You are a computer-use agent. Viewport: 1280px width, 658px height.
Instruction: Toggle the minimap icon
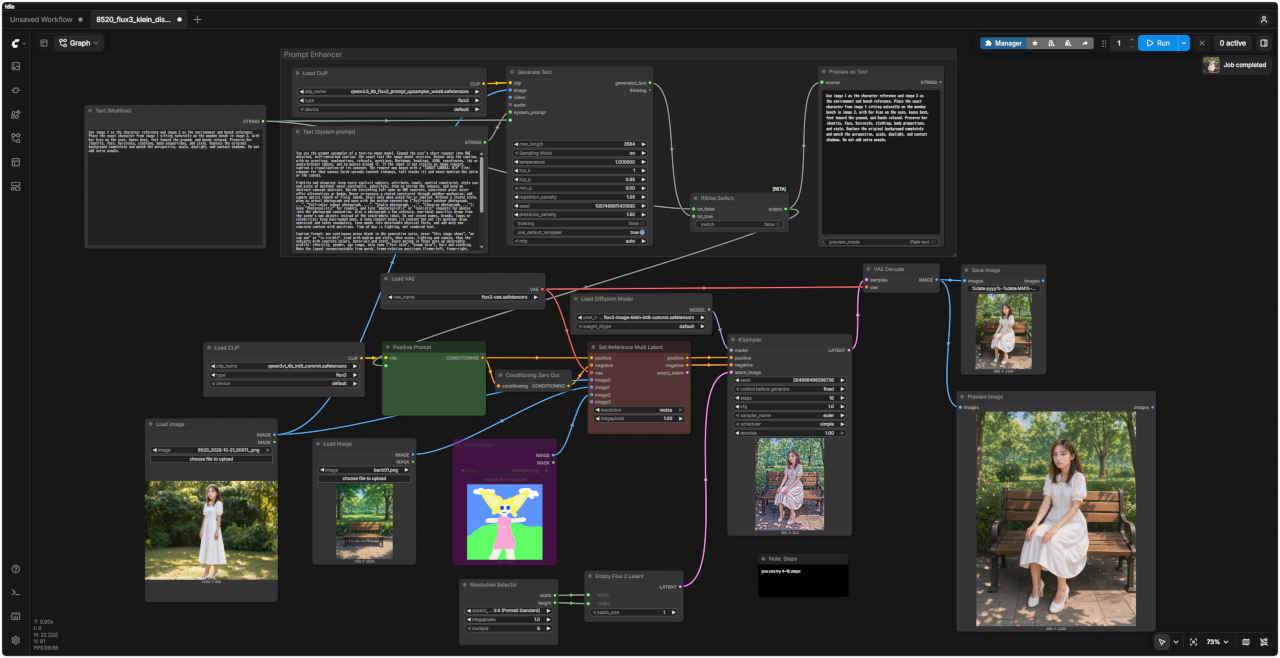coord(1245,642)
